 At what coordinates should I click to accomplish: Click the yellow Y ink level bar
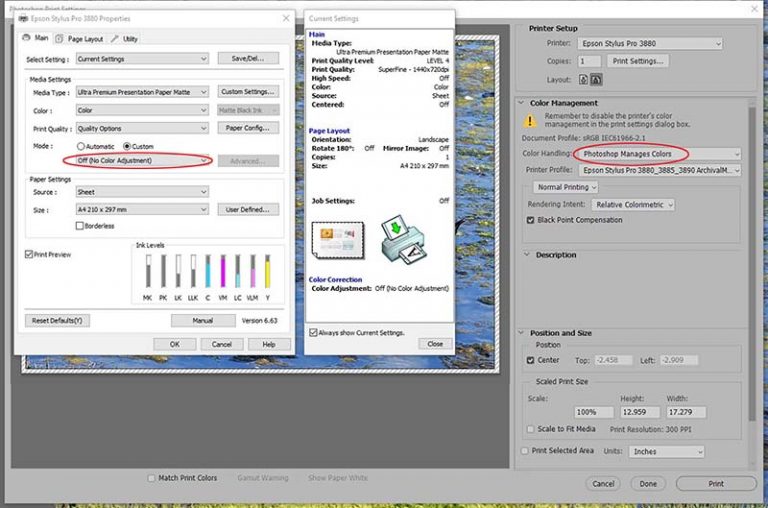267,271
